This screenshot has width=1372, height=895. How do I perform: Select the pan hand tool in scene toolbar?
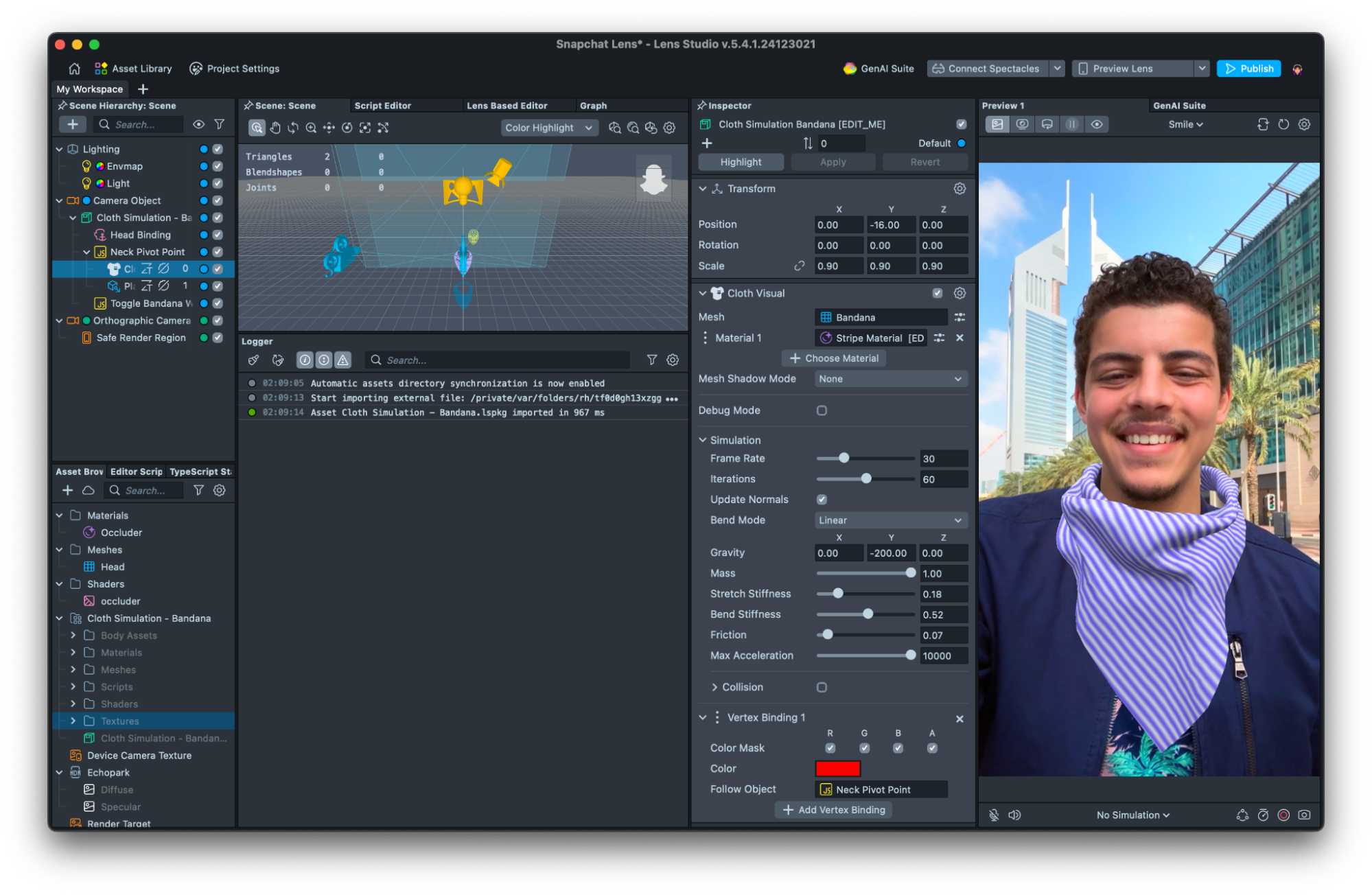[275, 128]
